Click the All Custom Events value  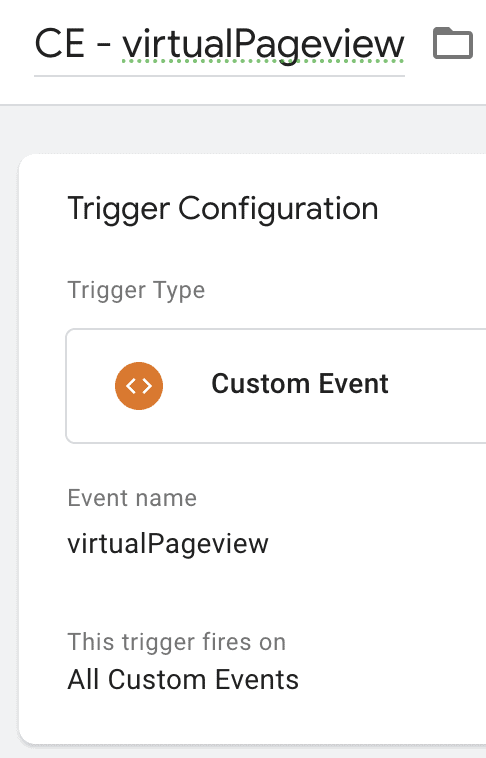(x=183, y=680)
